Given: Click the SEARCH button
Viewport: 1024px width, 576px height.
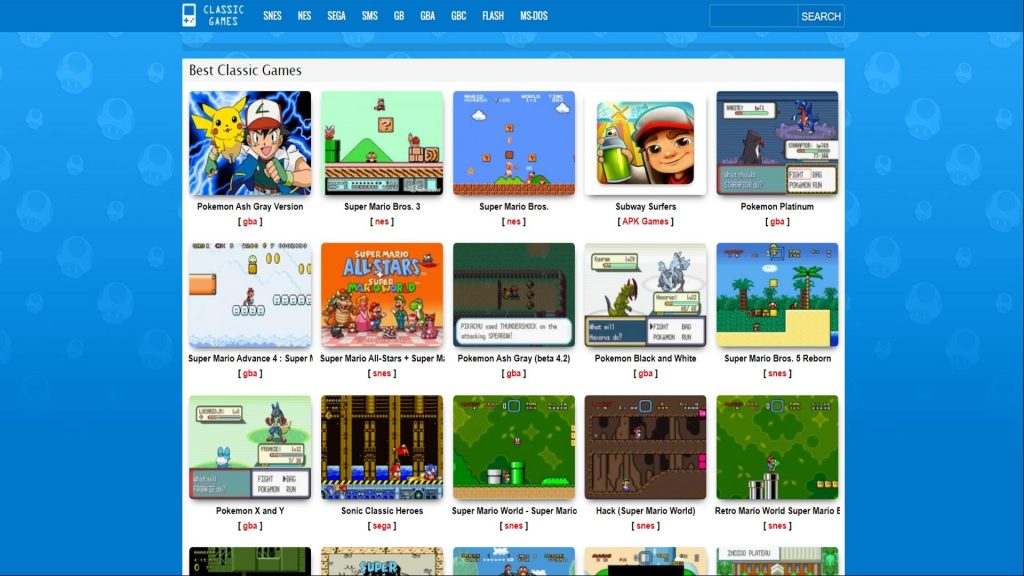Looking at the screenshot, I should click(x=819, y=15).
